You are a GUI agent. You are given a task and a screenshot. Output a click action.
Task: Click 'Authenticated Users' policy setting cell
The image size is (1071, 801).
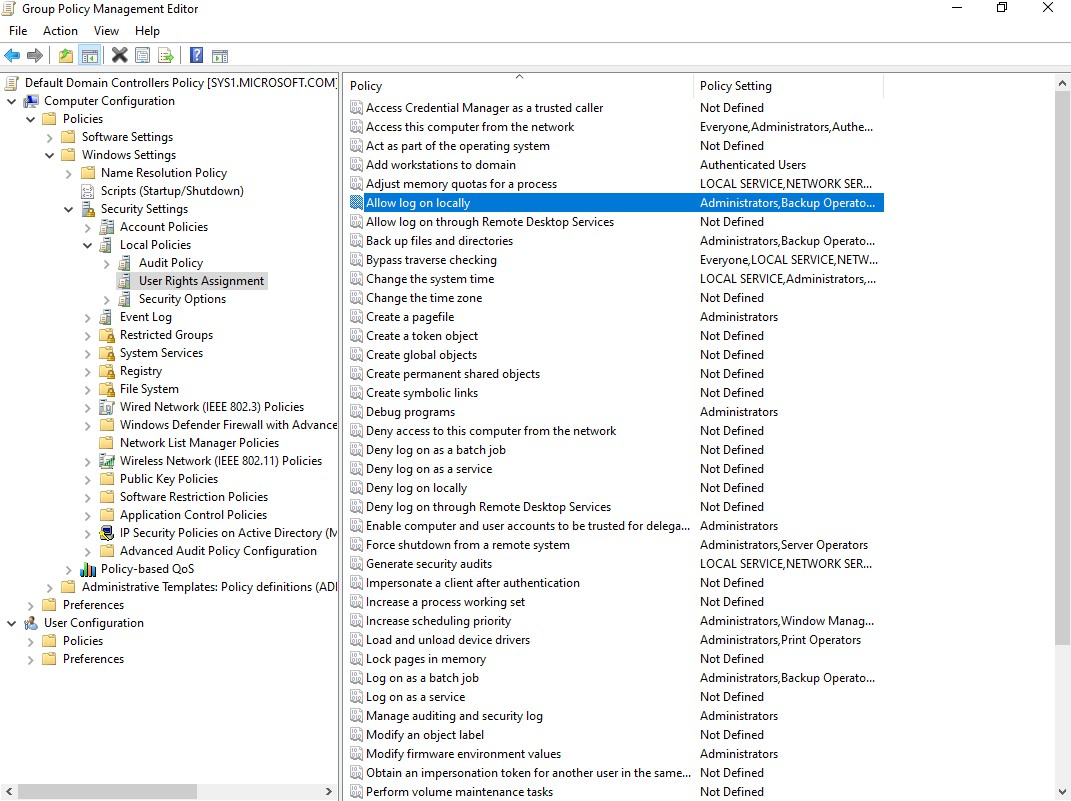tap(753, 165)
